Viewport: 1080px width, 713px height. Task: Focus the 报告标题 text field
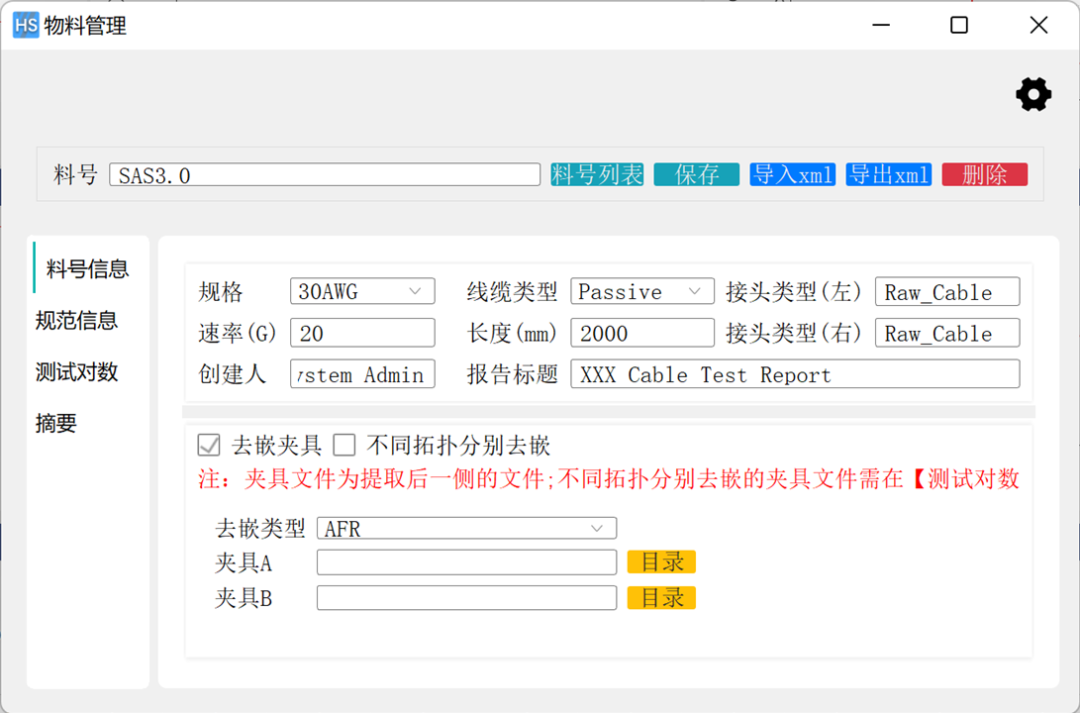[x=795, y=375]
